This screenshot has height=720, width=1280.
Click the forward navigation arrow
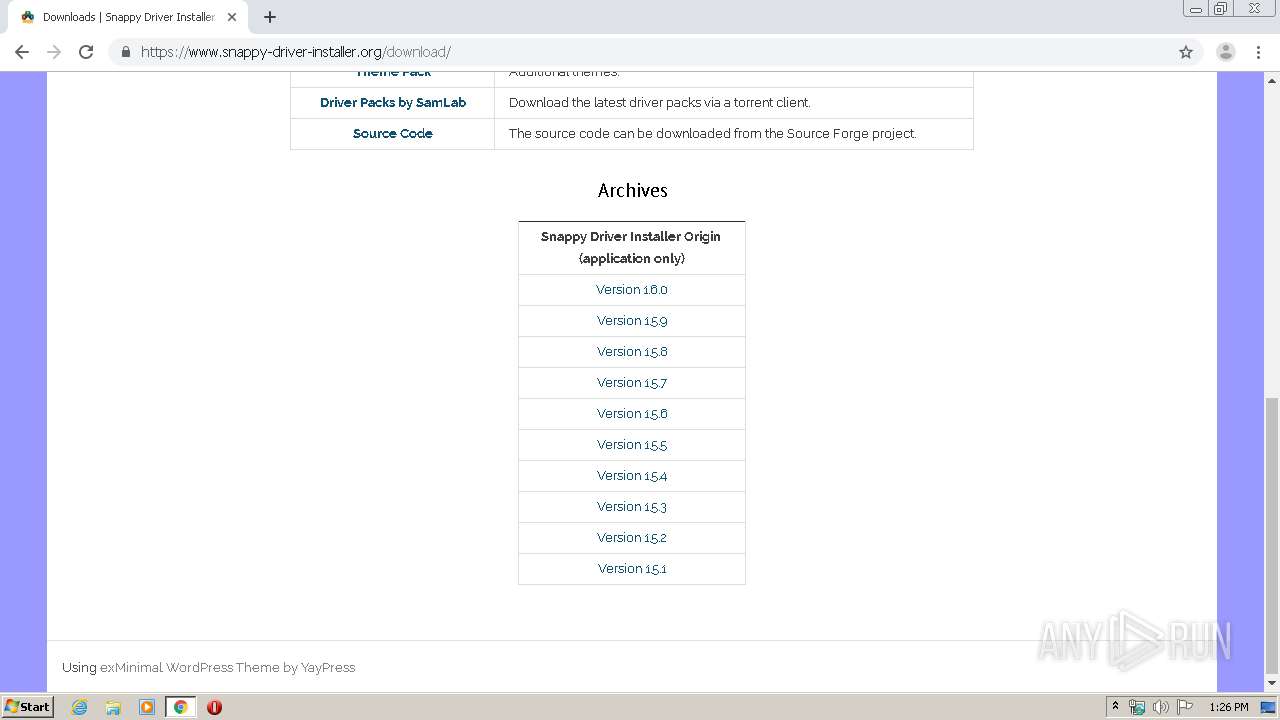click(x=54, y=52)
